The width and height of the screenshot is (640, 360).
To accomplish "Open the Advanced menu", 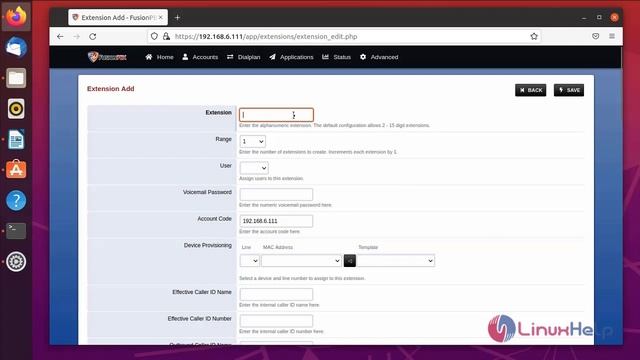I will click(379, 57).
